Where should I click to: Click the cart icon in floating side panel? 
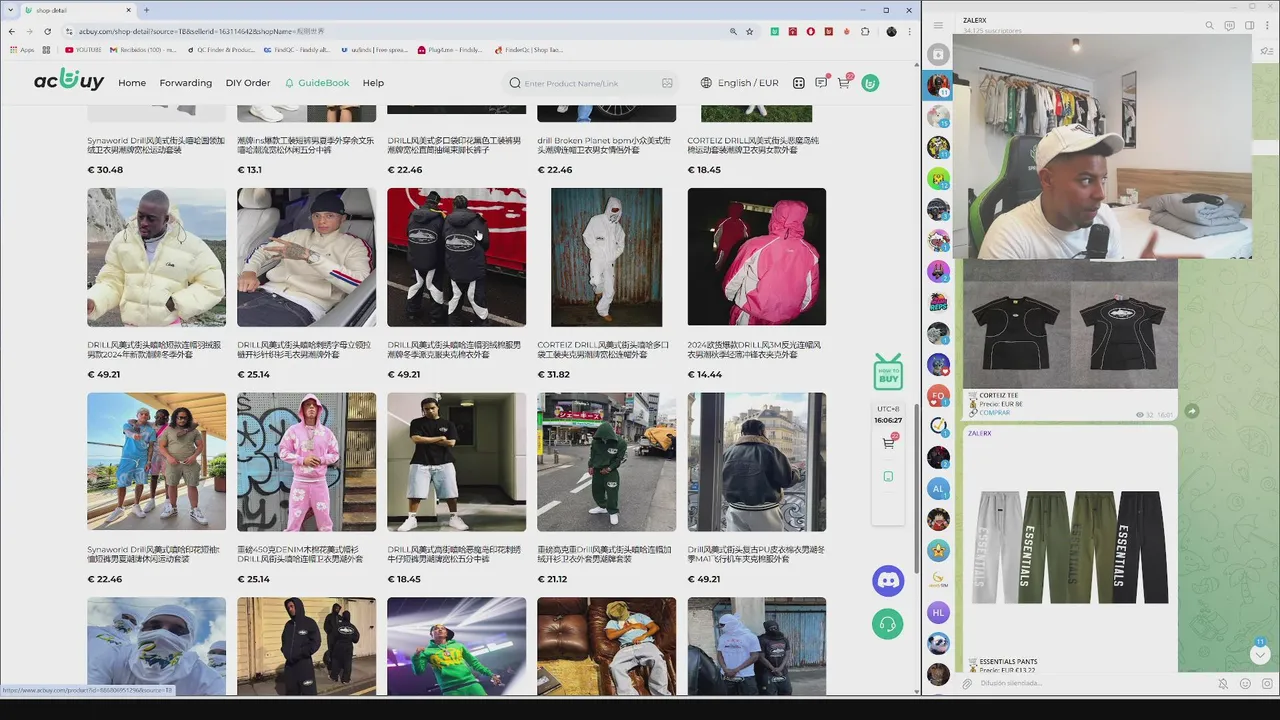tap(888, 442)
